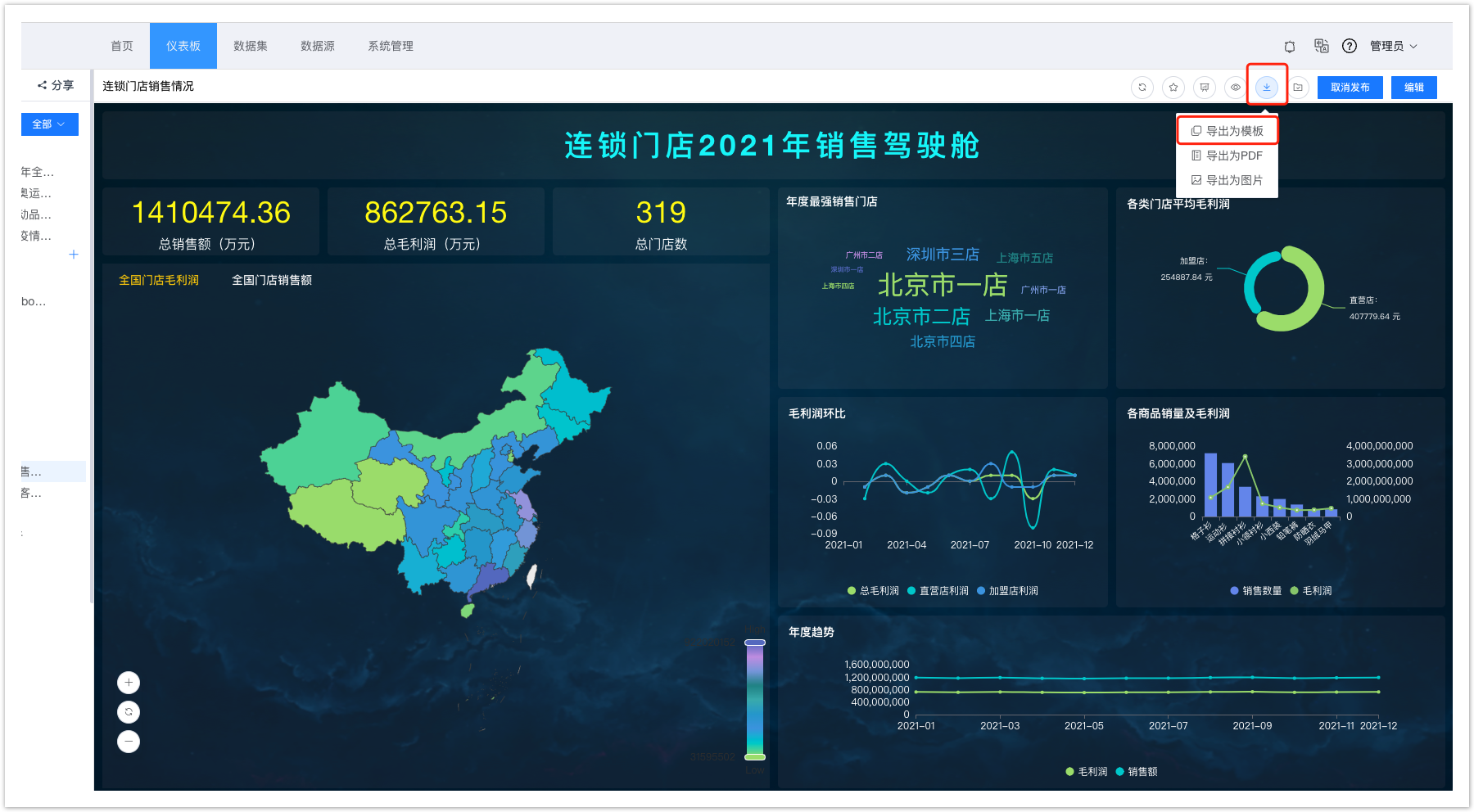Open the 首页 tab

122,46
